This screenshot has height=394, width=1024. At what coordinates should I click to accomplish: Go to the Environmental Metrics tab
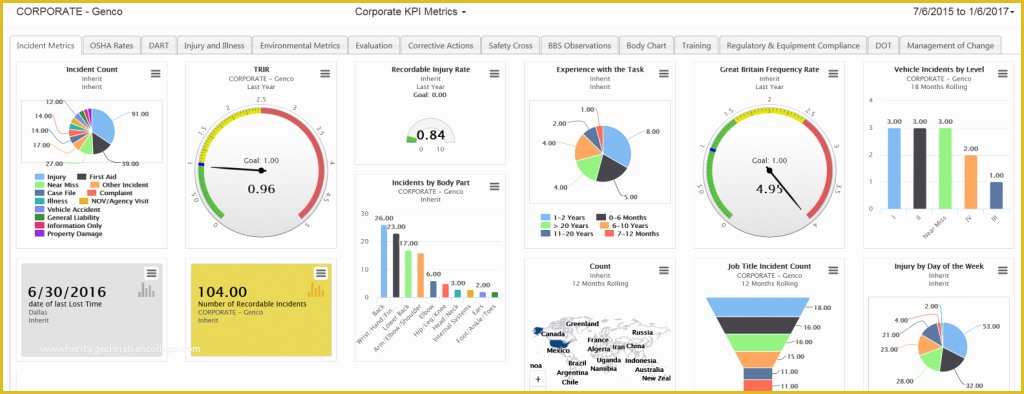[x=300, y=46]
